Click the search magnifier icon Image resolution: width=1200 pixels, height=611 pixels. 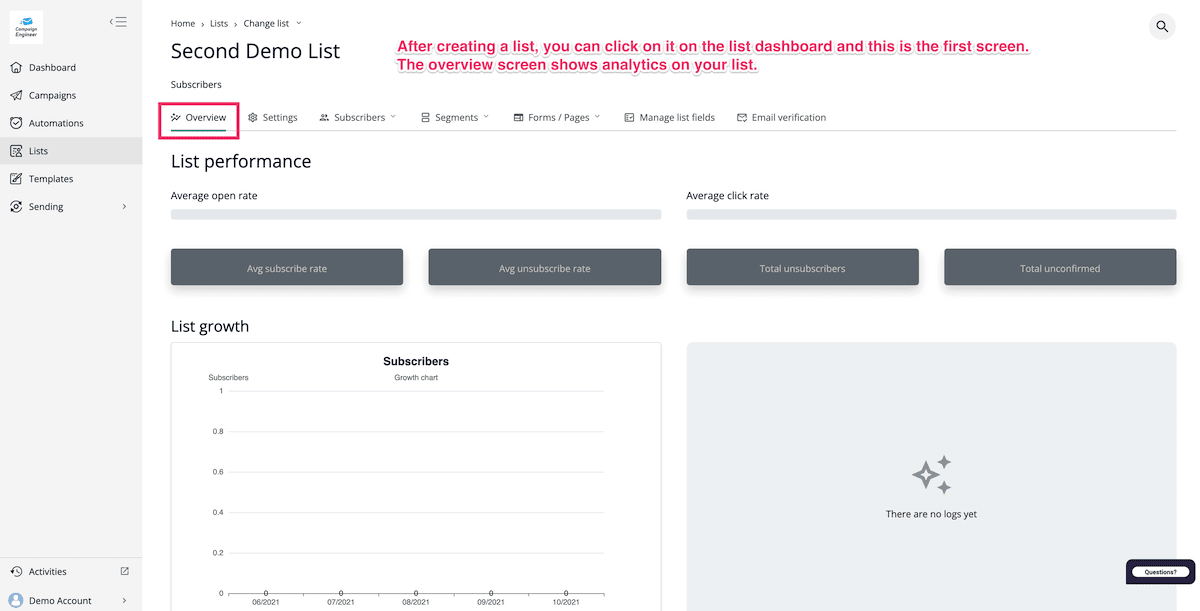click(x=1161, y=26)
